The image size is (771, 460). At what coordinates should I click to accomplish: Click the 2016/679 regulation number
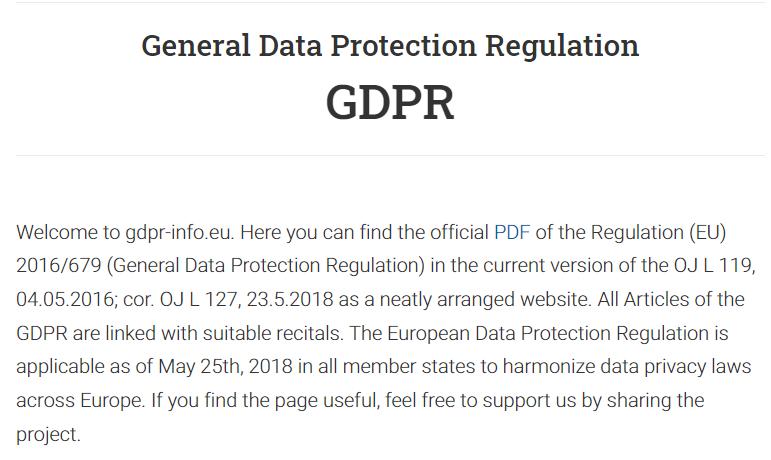coord(54,266)
